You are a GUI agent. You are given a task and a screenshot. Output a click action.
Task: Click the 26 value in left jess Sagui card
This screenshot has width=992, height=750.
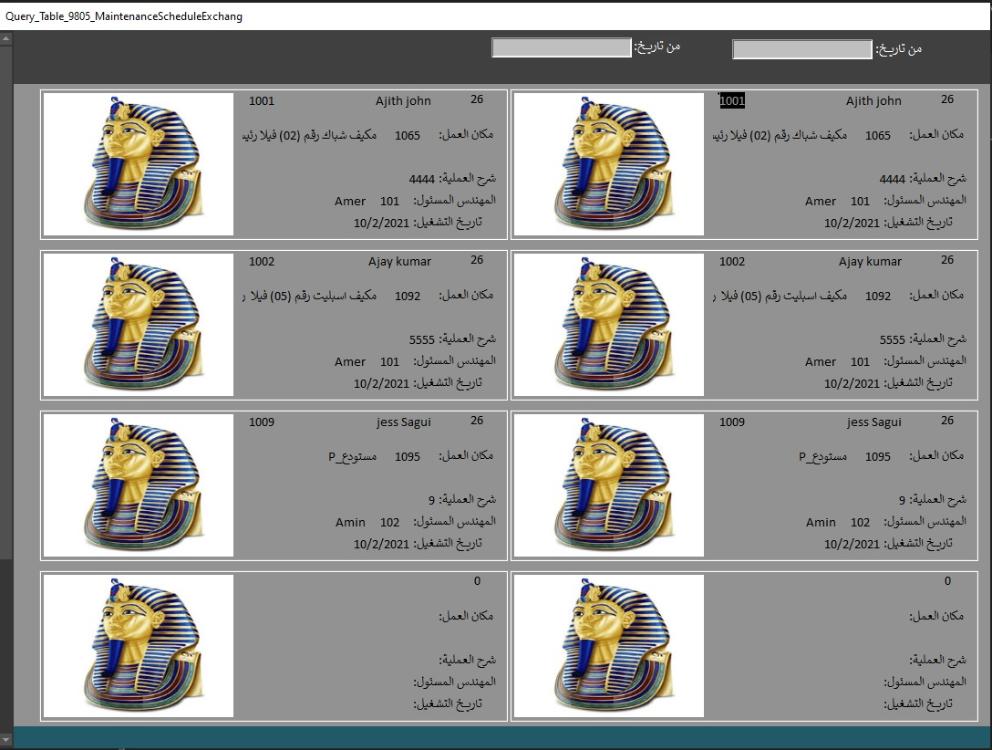tap(477, 420)
